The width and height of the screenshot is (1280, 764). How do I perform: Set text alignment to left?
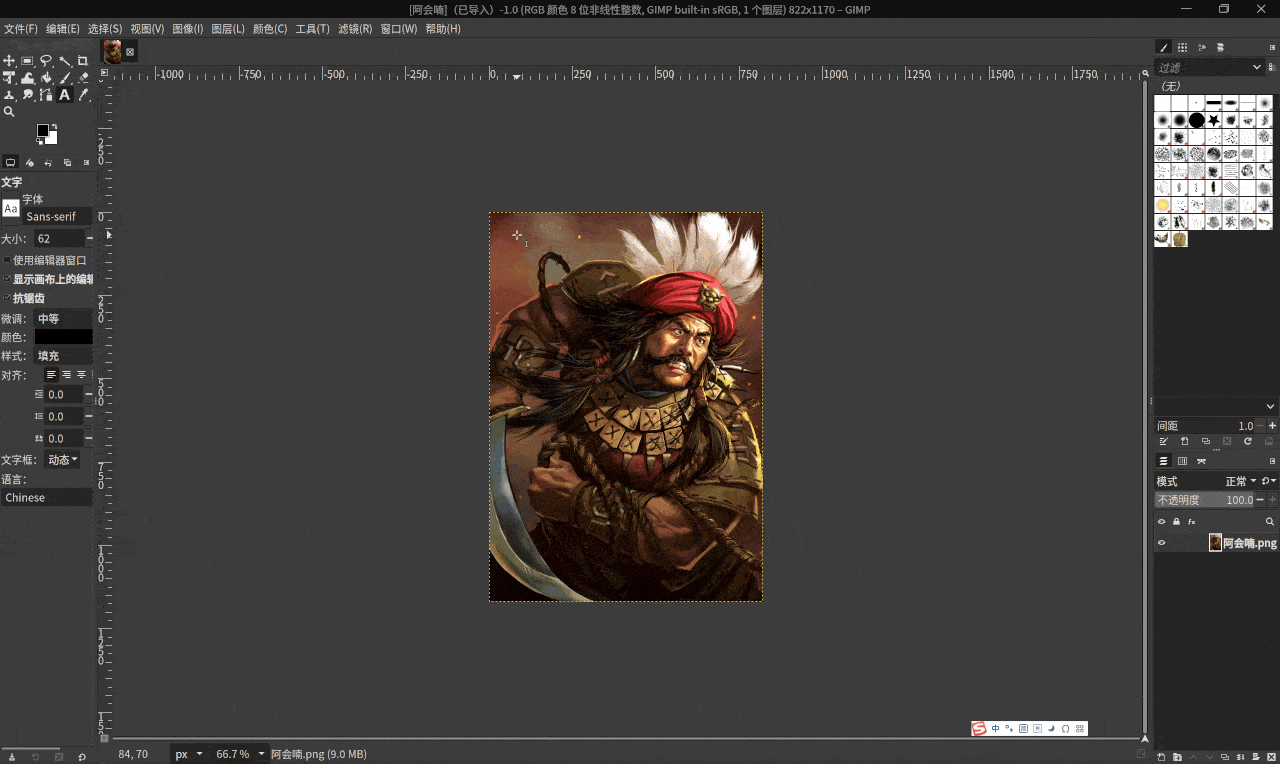(52, 375)
